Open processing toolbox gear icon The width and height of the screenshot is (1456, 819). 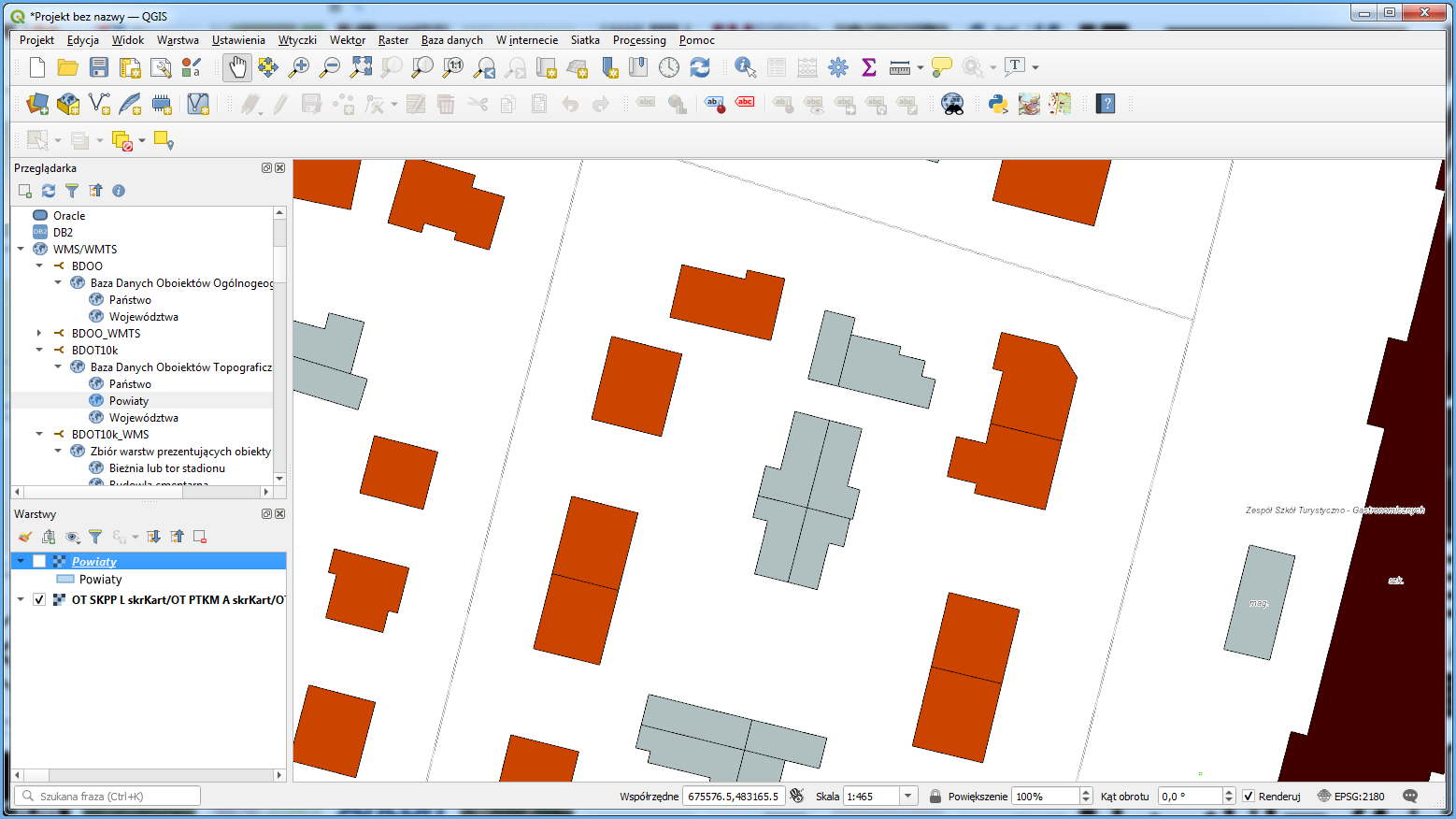click(838, 67)
